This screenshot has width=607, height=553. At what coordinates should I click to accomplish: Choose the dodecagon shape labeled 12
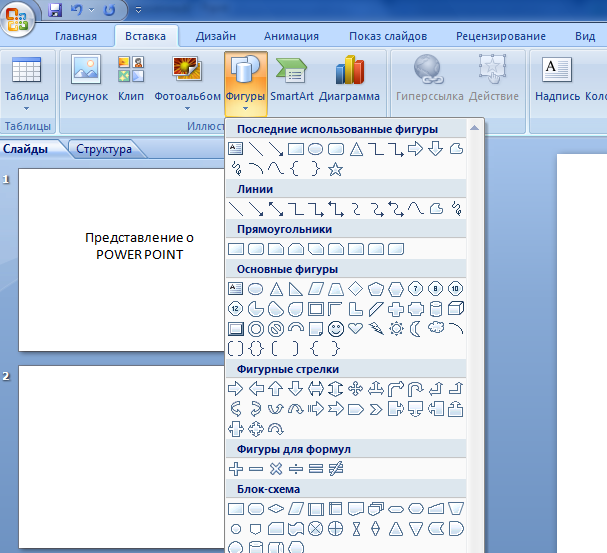pos(236,309)
